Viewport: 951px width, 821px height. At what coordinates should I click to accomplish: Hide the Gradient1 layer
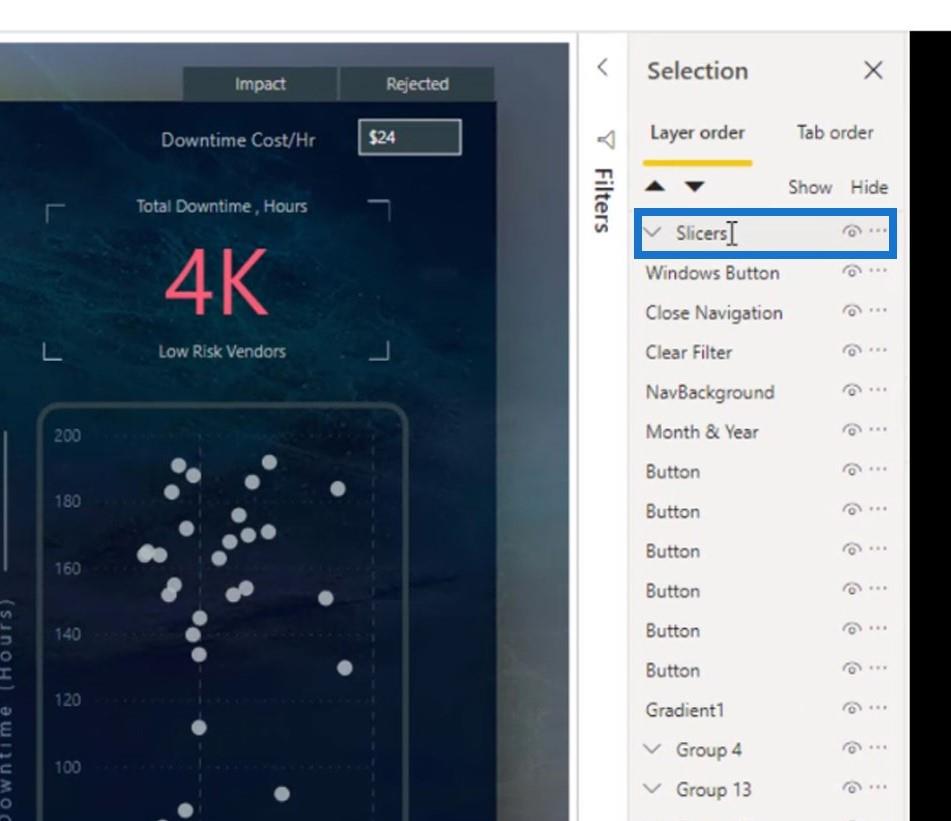[x=852, y=708]
